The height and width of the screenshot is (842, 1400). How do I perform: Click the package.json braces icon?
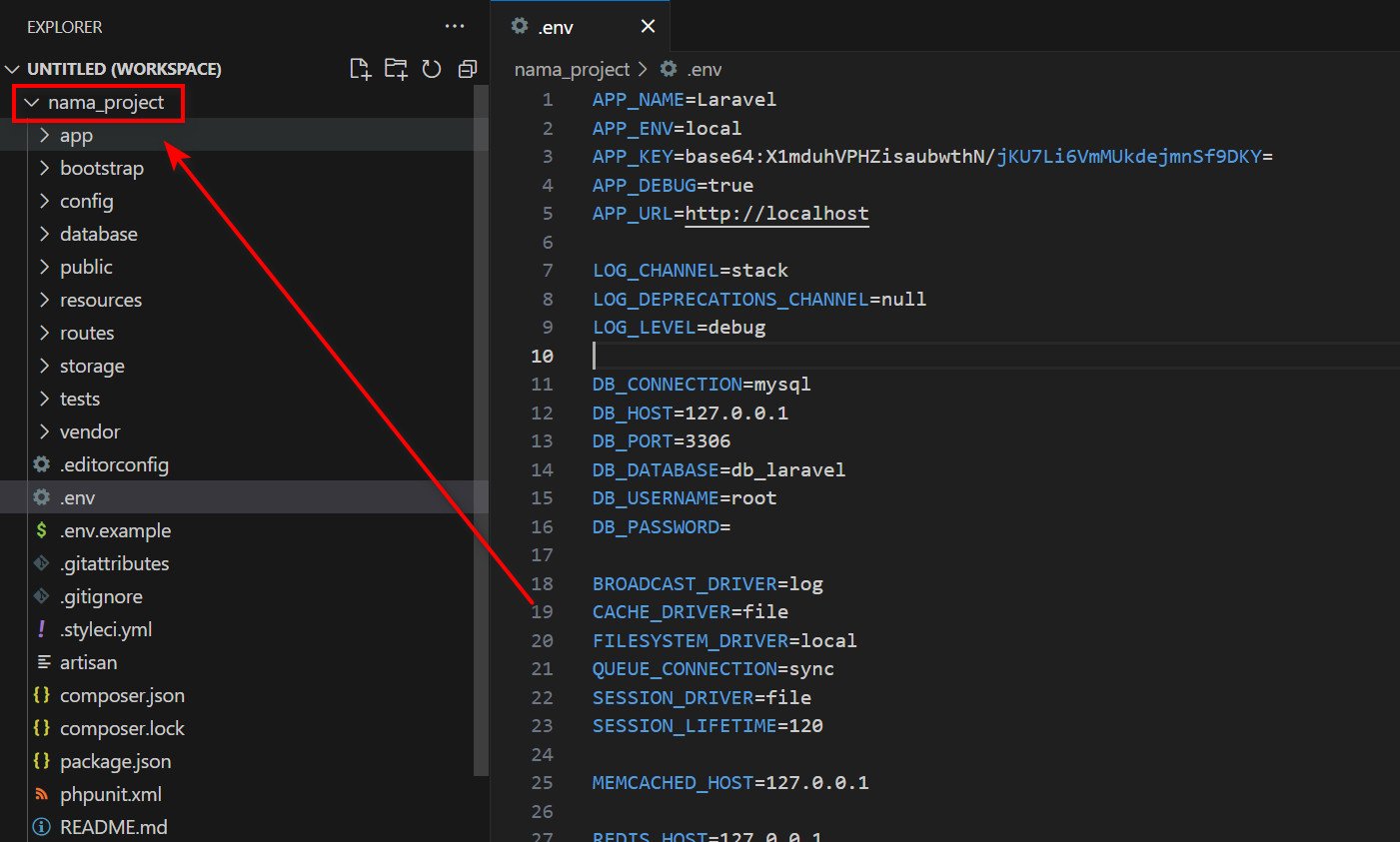coord(41,761)
